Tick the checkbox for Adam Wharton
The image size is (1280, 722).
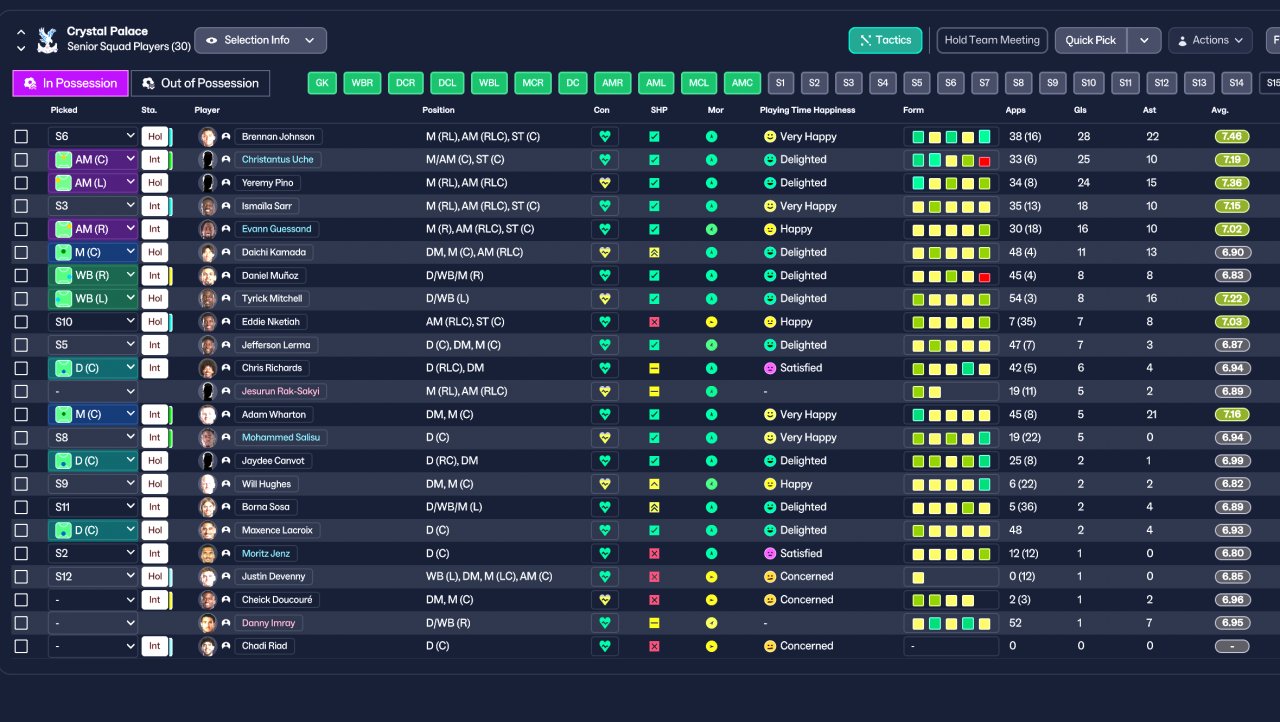click(21, 414)
